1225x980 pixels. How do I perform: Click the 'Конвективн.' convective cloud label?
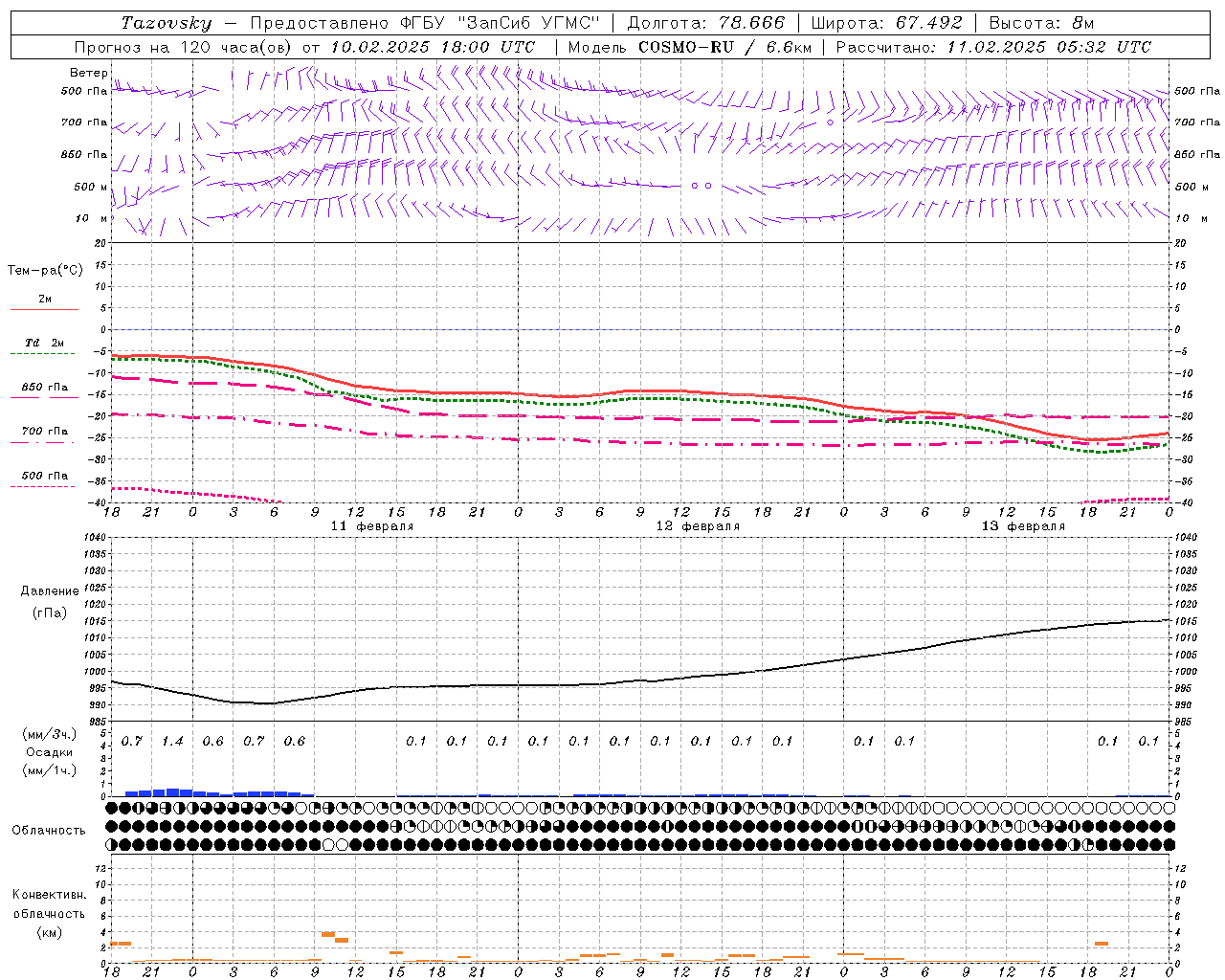[x=50, y=895]
